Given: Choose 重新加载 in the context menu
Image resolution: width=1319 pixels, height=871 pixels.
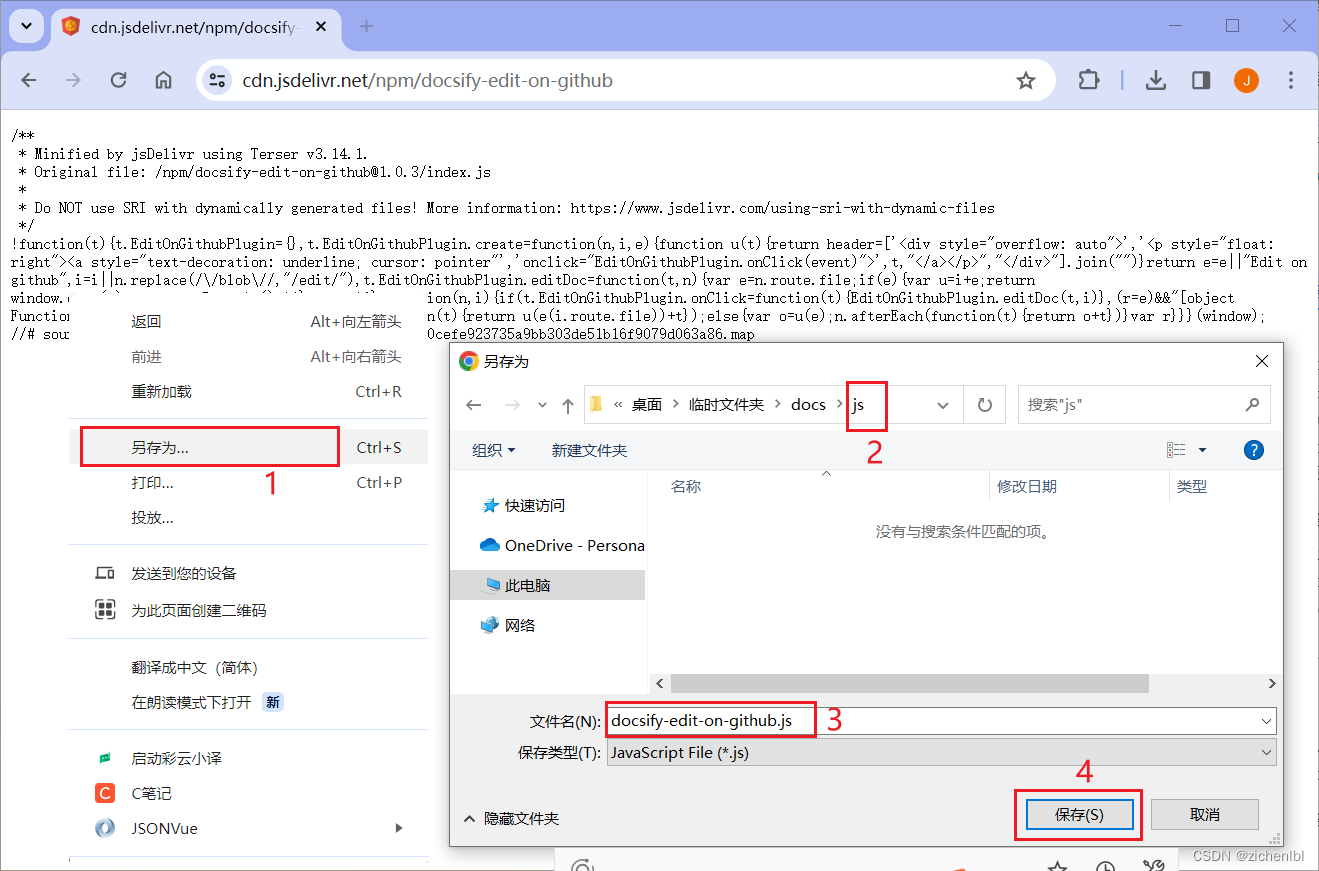Looking at the screenshot, I should pos(248,392).
